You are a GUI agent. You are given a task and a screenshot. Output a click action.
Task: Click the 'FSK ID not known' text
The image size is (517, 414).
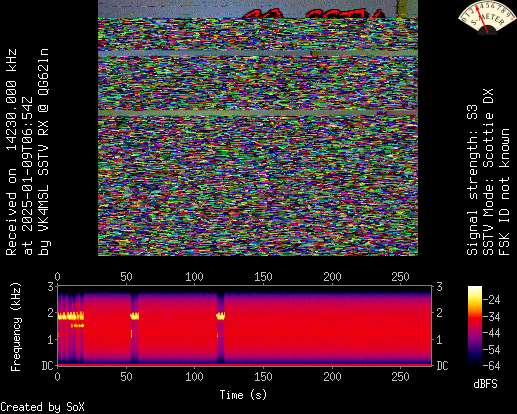click(x=504, y=192)
